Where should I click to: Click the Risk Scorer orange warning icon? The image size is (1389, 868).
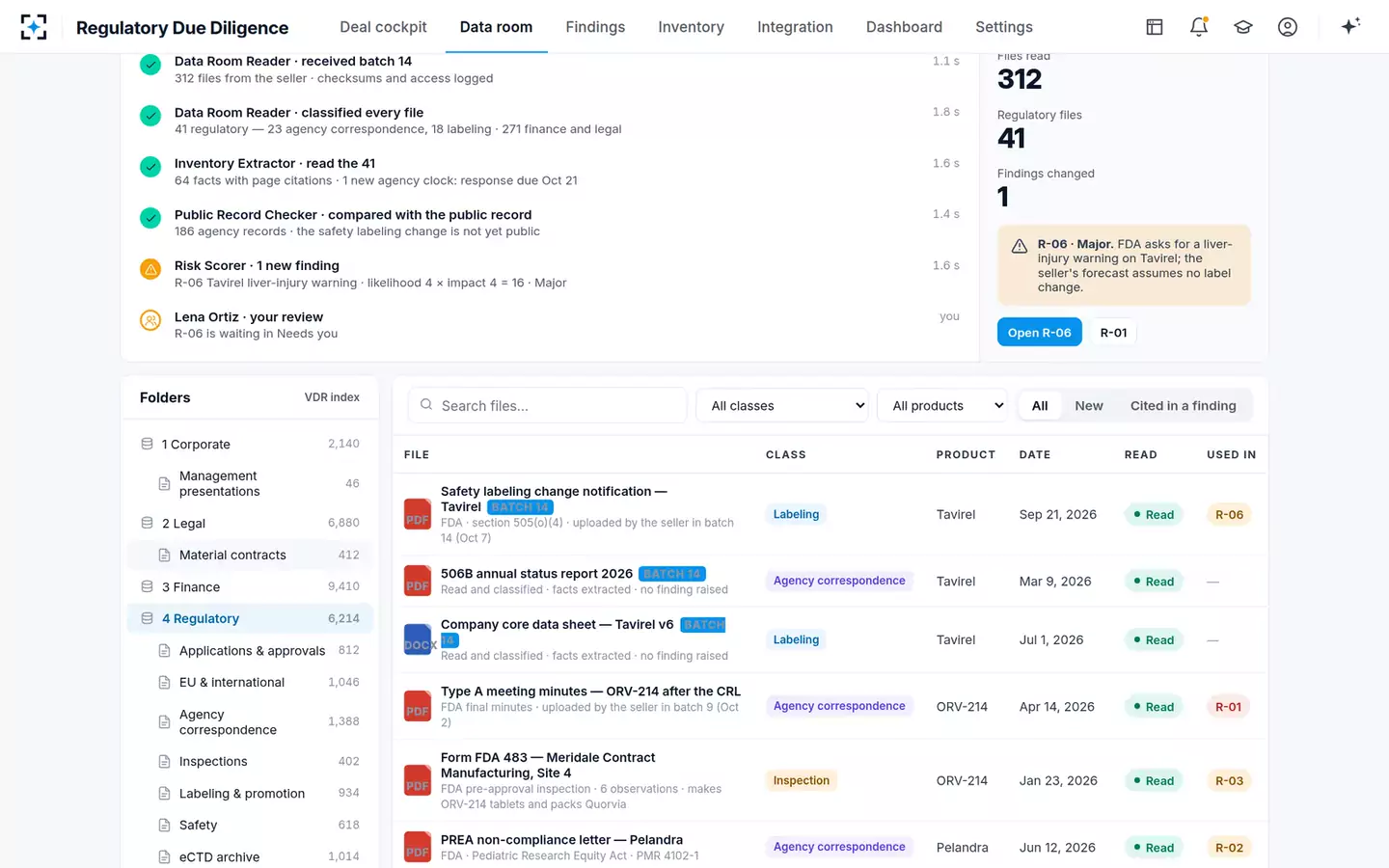(150, 269)
